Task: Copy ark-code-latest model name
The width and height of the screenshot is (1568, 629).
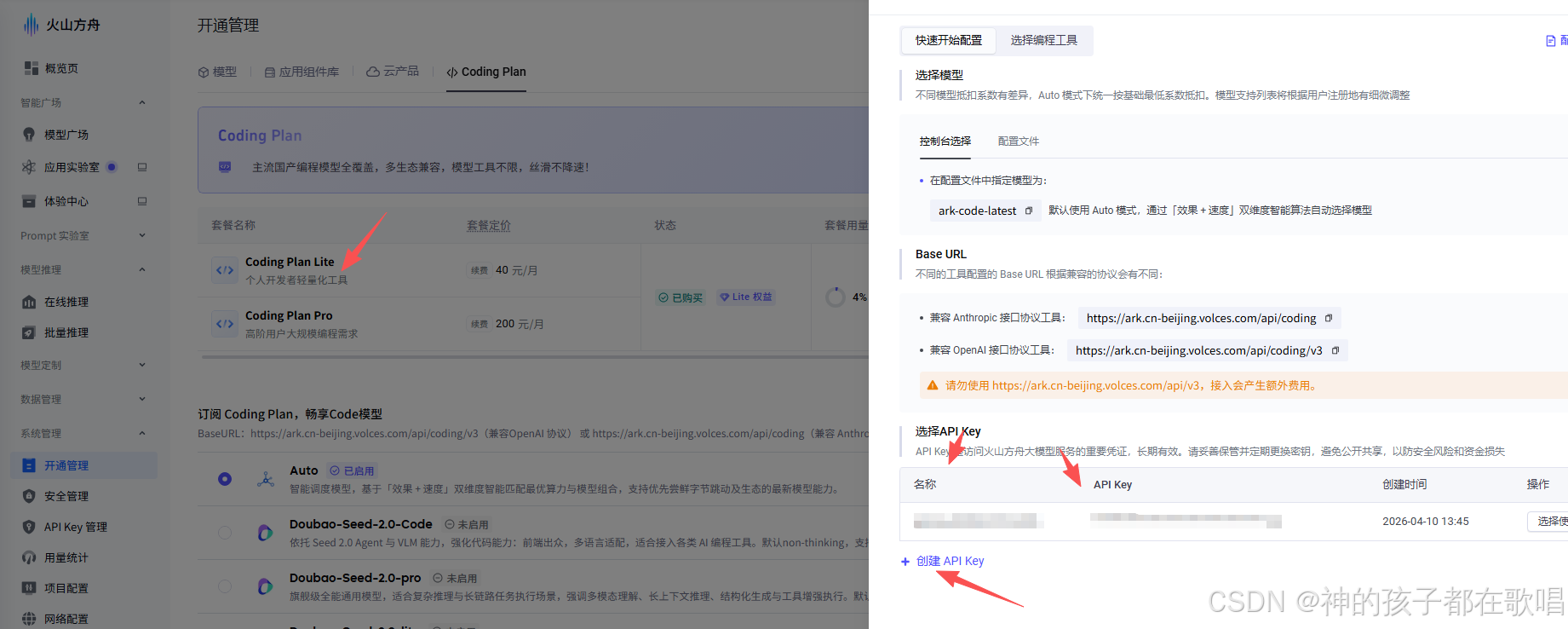Action: pyautogui.click(x=1029, y=211)
